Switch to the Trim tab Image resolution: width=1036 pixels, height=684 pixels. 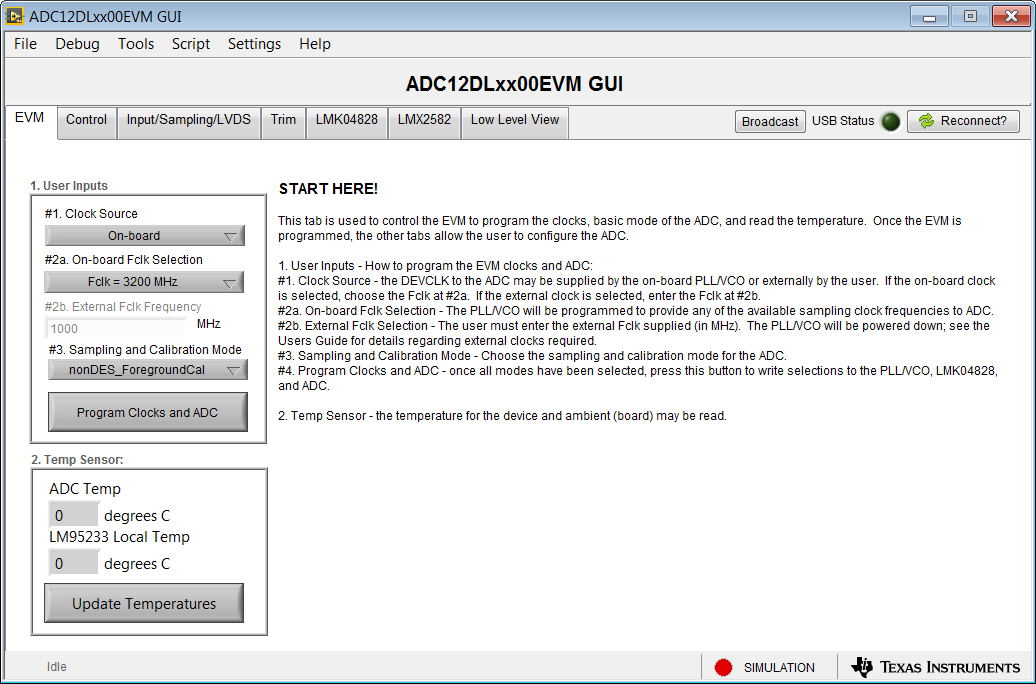point(283,121)
